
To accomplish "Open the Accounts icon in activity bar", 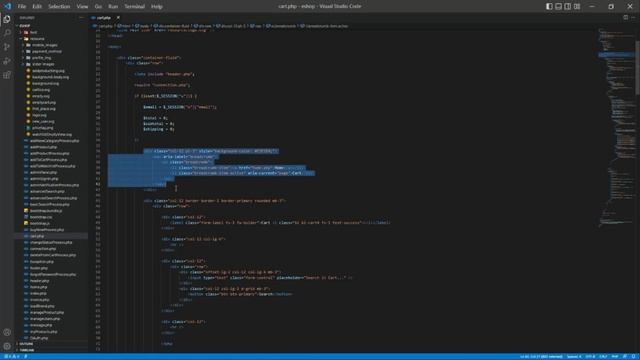I will tap(7, 332).
